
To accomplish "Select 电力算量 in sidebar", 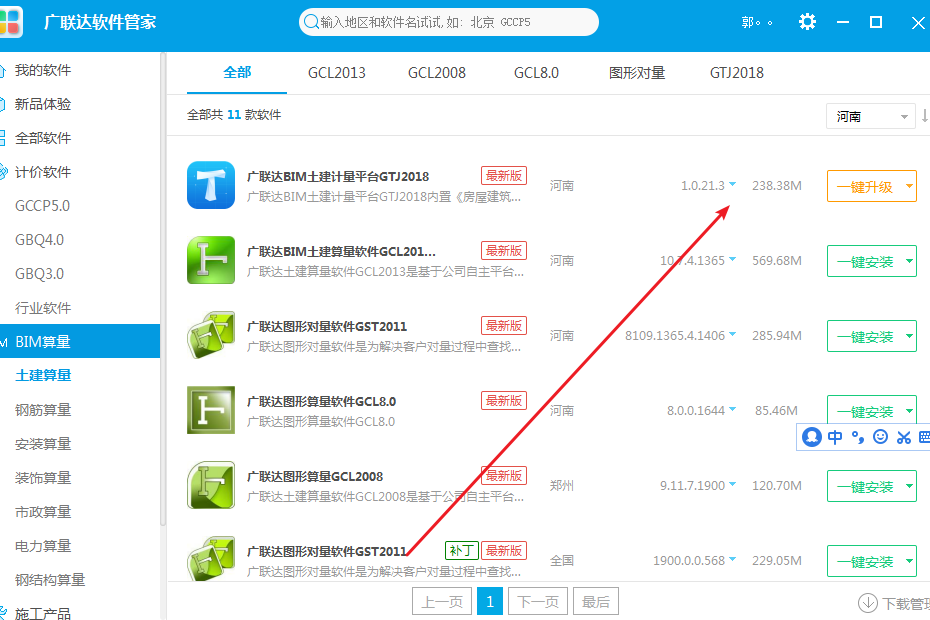I will 43,545.
